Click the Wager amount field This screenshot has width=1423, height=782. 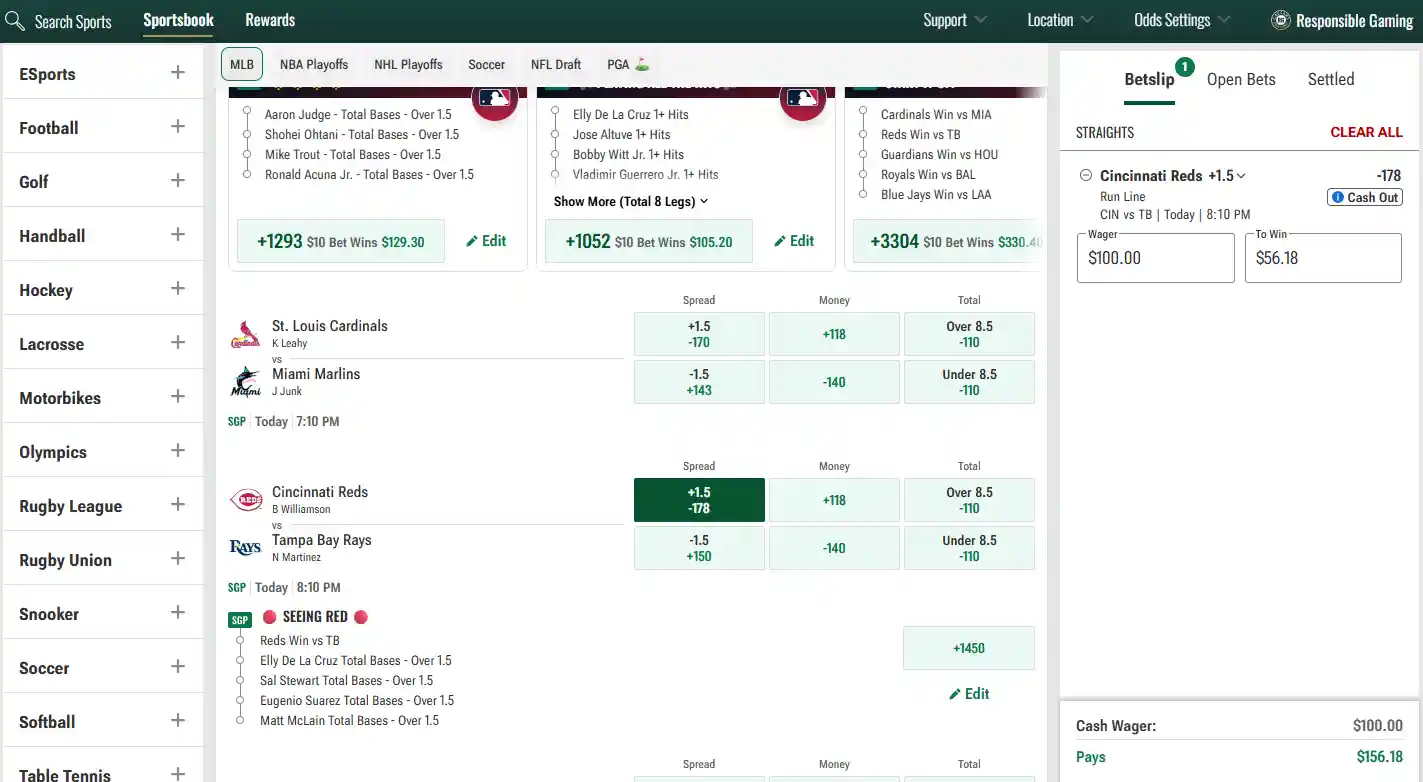(1156, 258)
